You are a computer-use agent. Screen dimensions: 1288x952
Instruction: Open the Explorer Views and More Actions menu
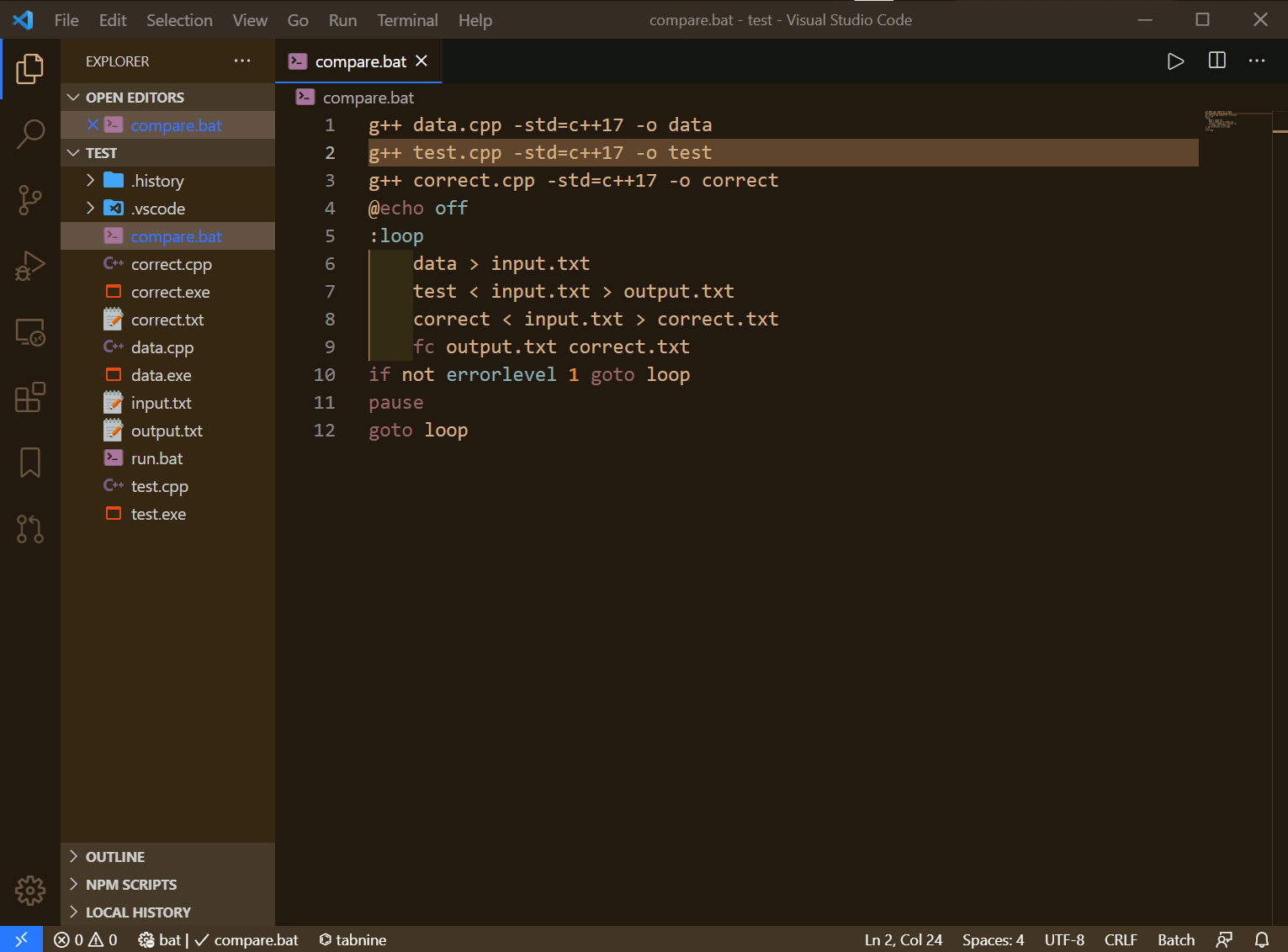(242, 61)
